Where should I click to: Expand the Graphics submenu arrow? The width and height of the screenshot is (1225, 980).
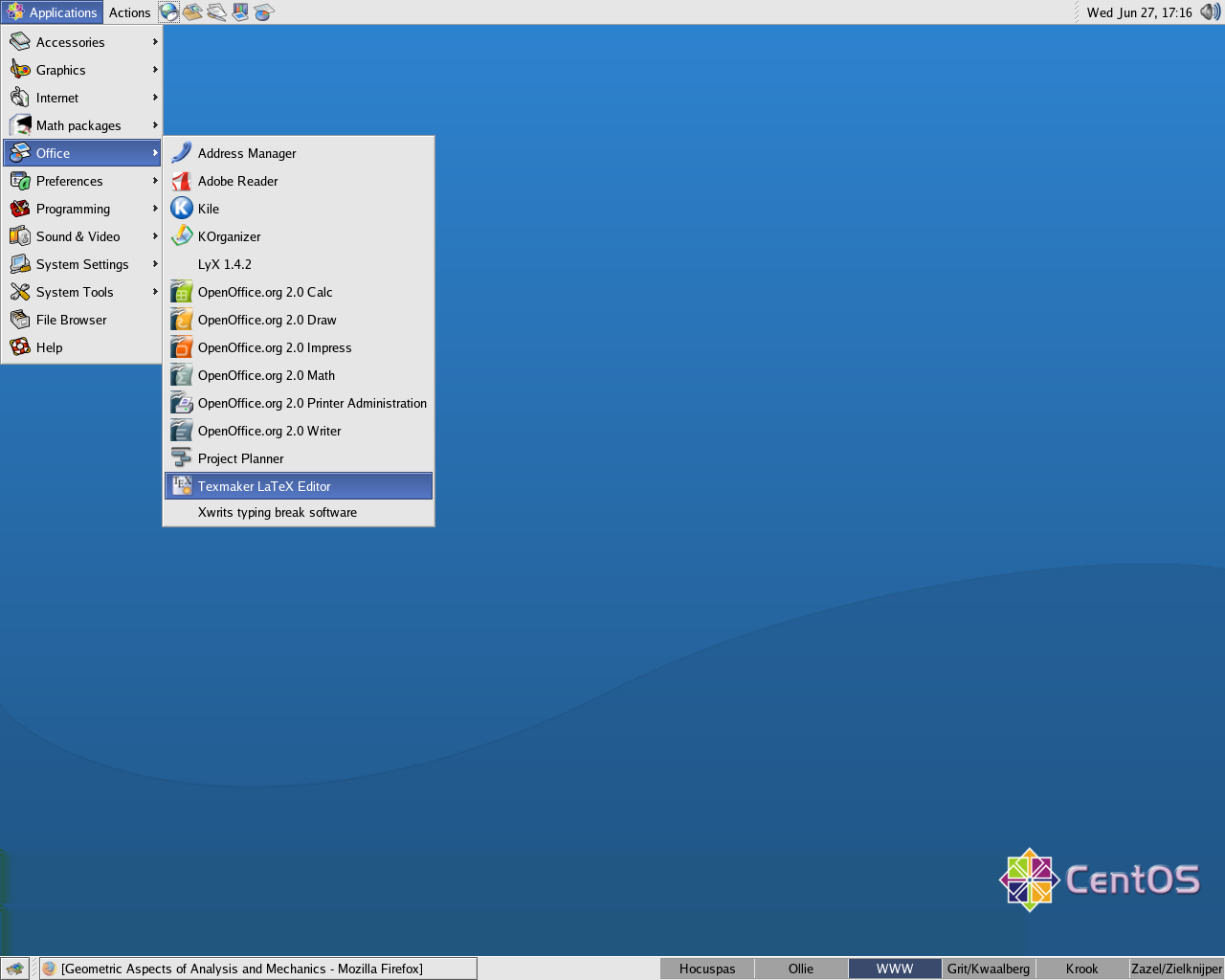155,70
